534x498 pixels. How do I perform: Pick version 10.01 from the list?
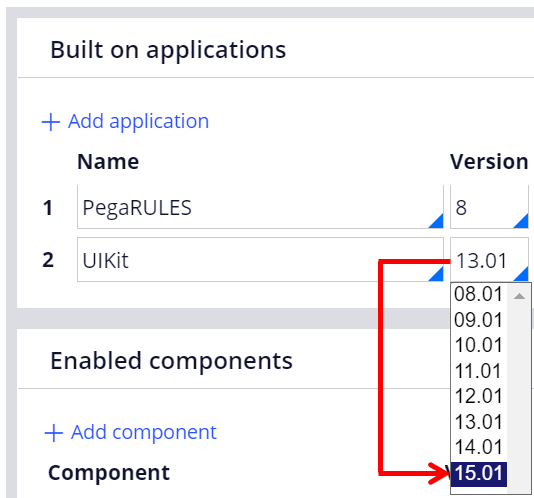pyautogui.click(x=478, y=345)
